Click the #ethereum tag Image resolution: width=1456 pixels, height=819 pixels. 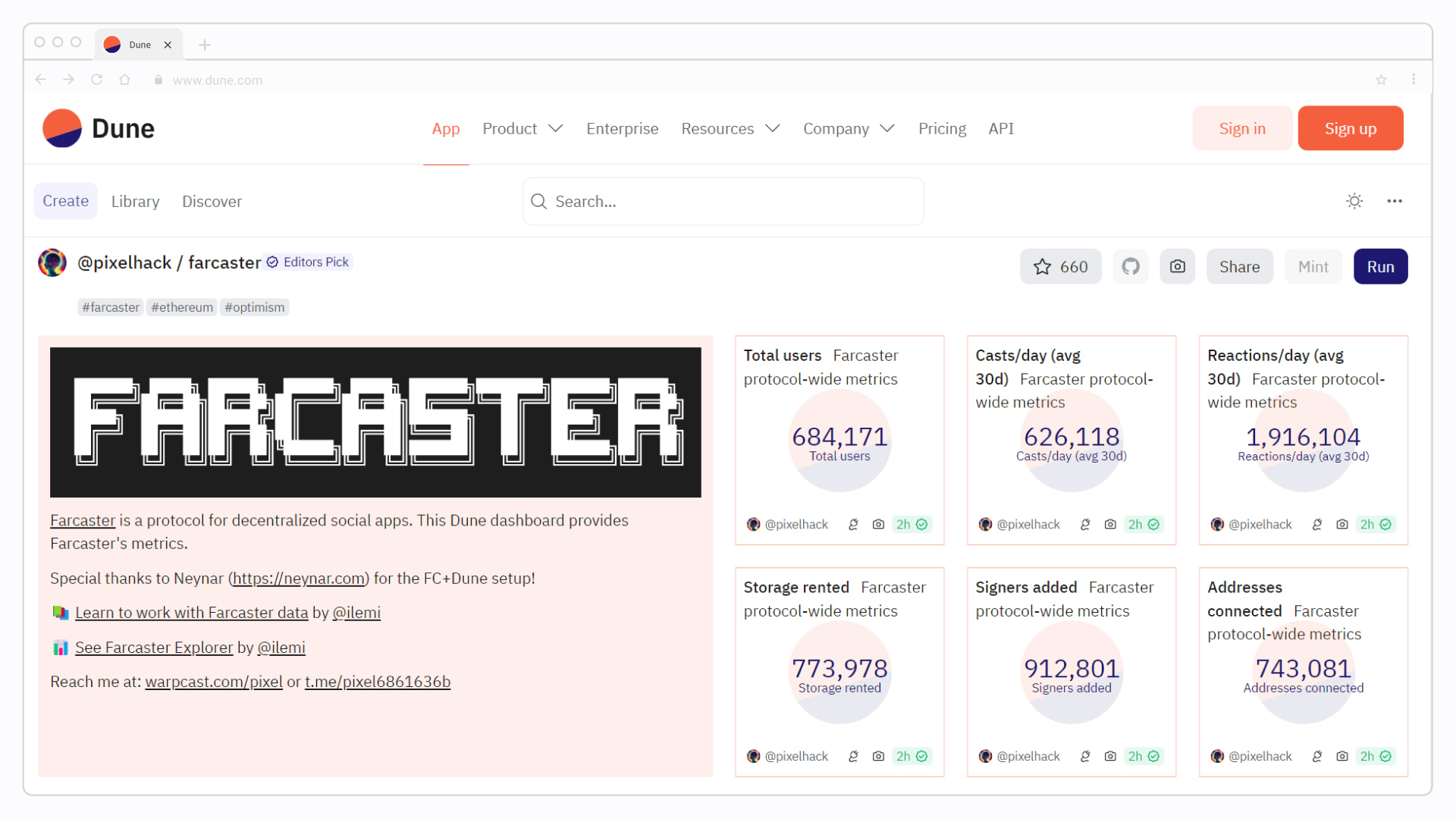coord(182,307)
